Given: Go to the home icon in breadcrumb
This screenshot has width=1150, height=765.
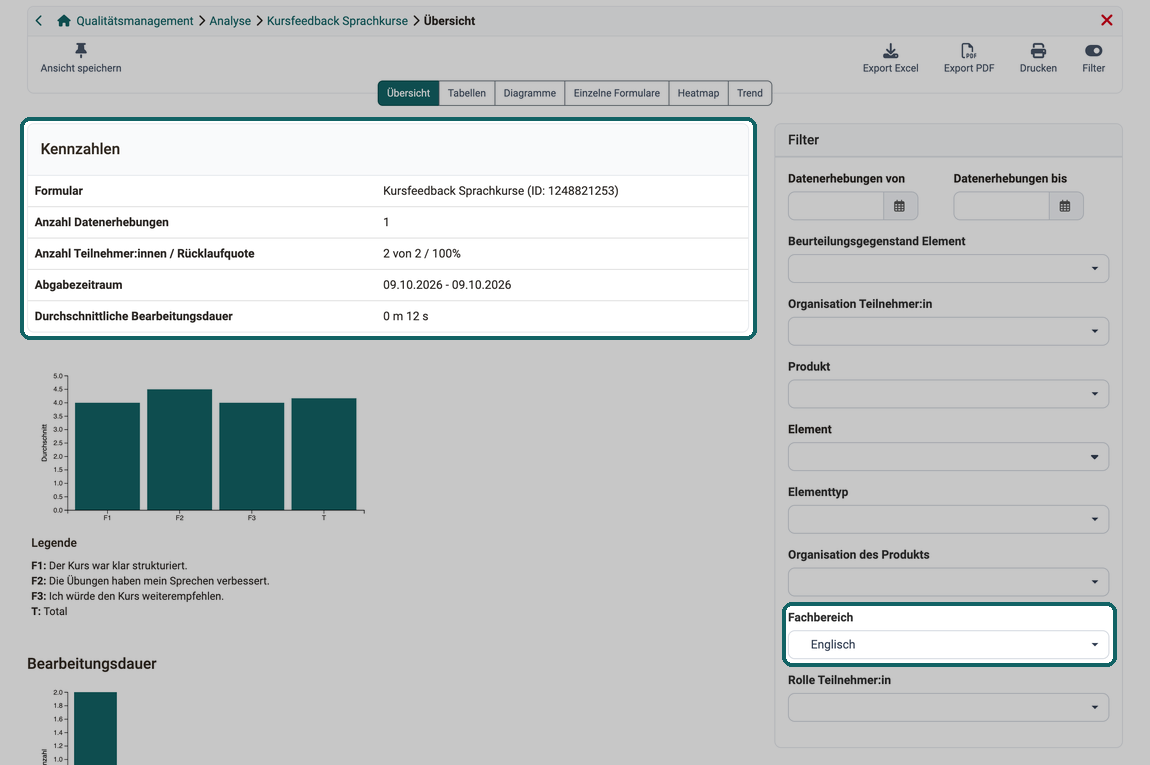Looking at the screenshot, I should pos(64,21).
